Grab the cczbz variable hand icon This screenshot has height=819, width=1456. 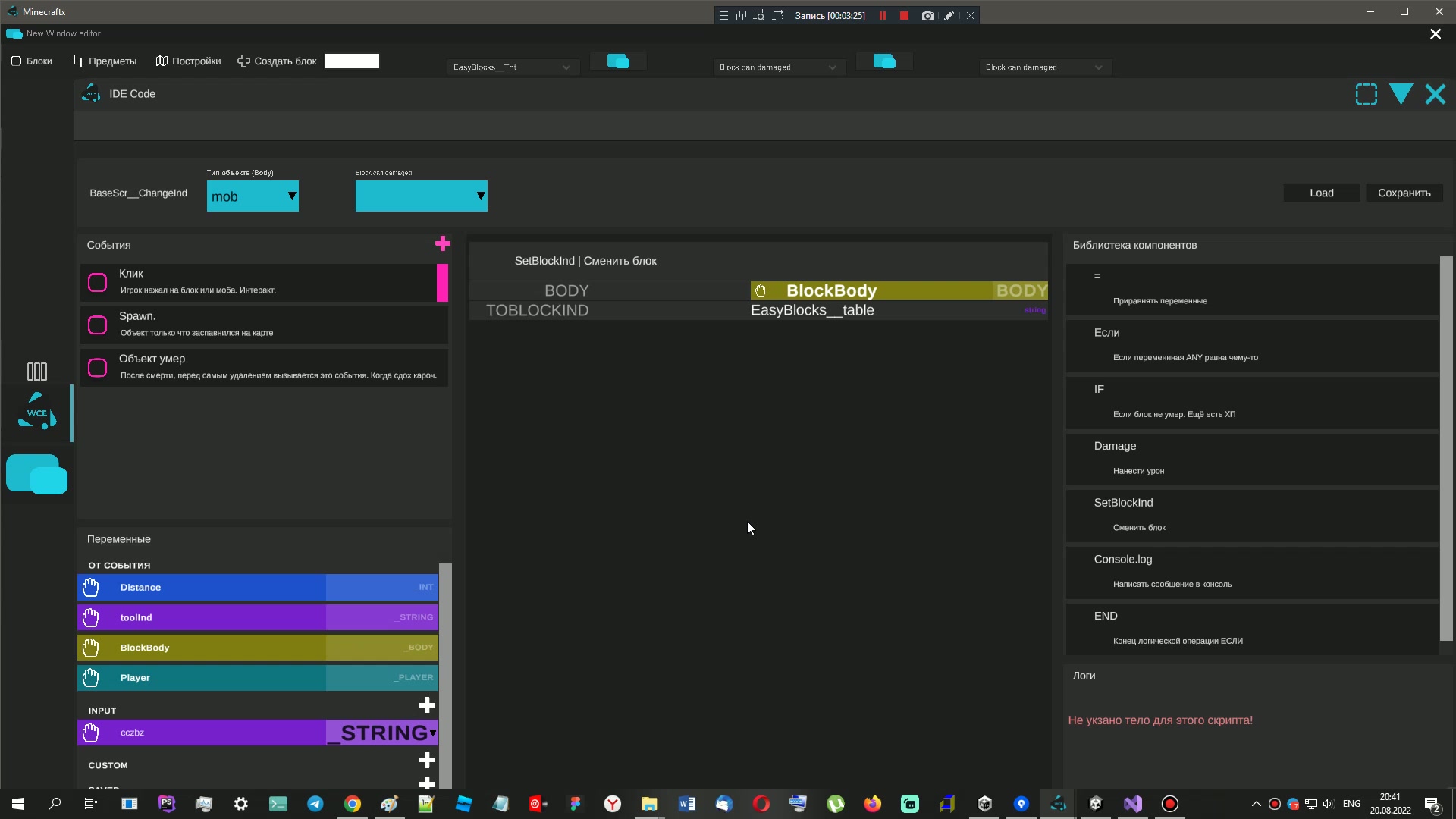tap(91, 733)
